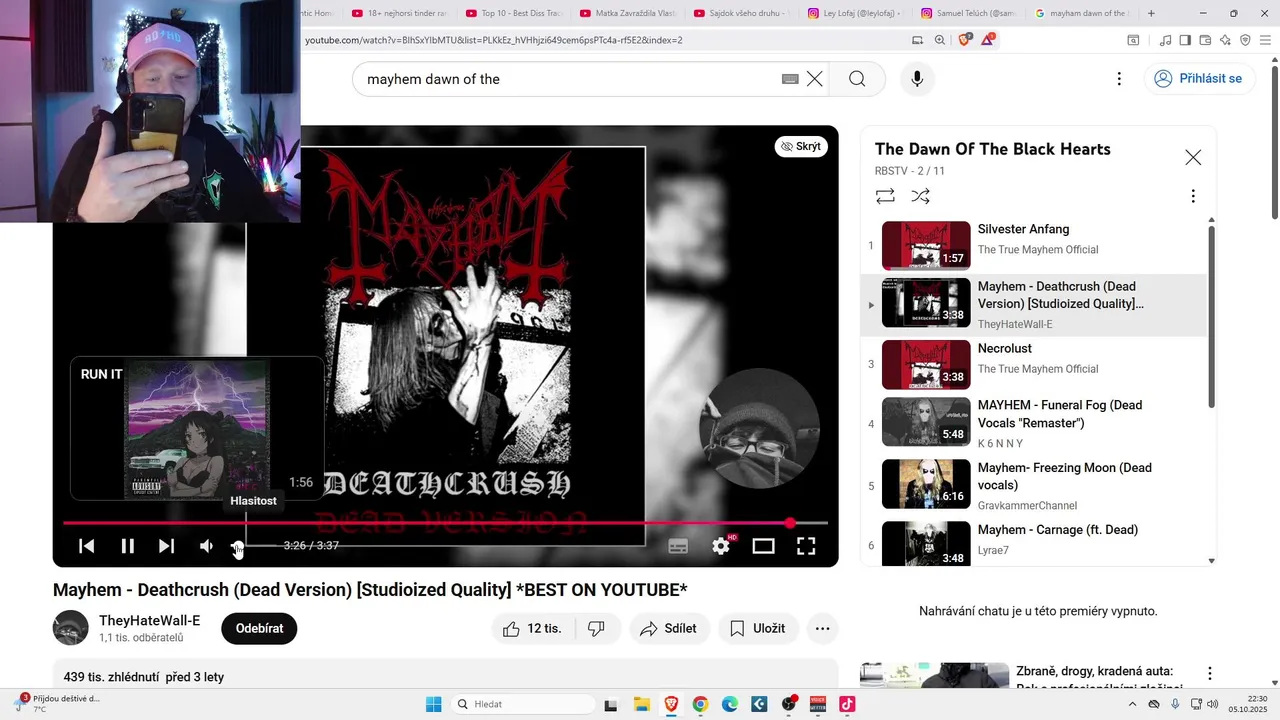
Task: Toggle subtitles in the video player
Action: [678, 546]
